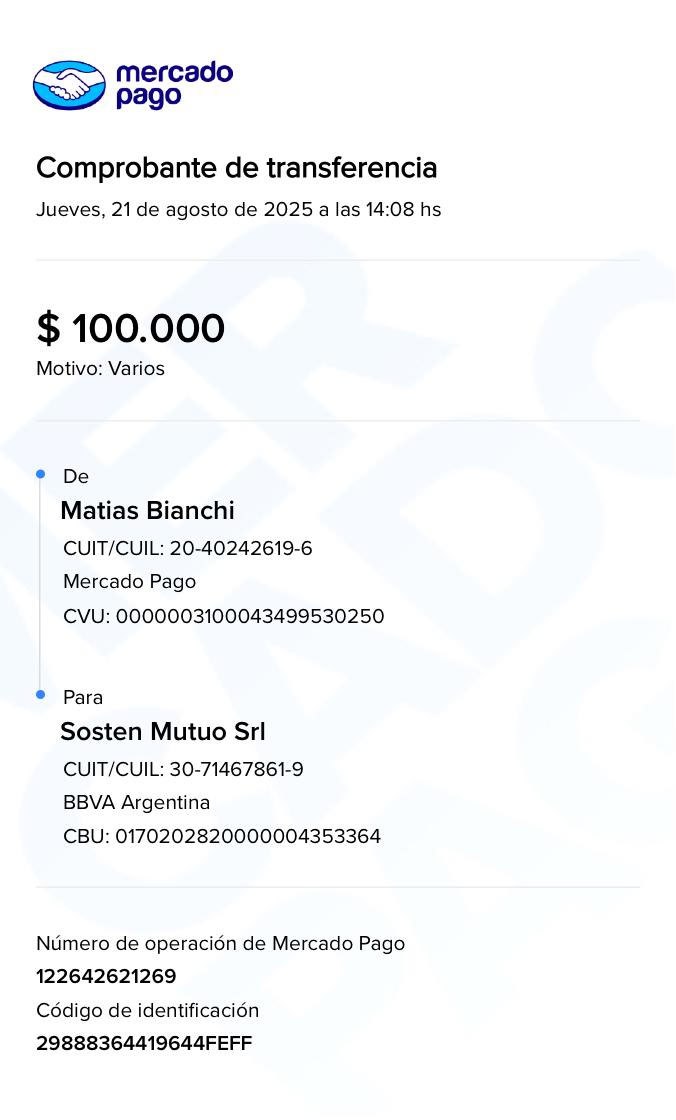
Task: Select recipient name Sosten Mutuo Srl
Action: click(163, 732)
